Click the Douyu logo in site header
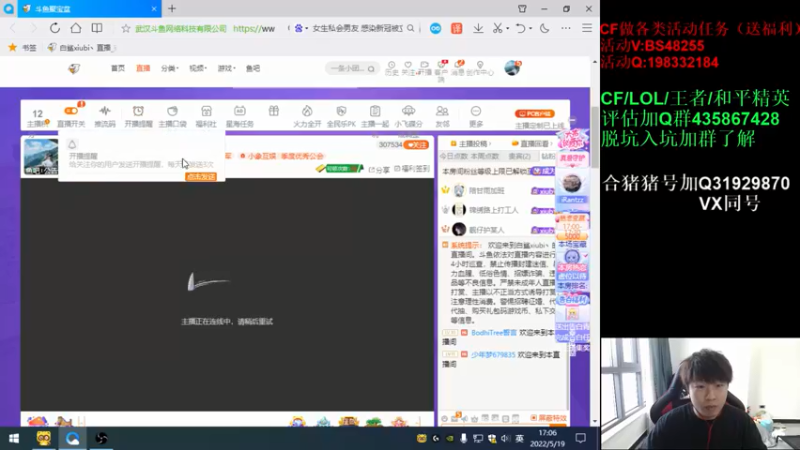 click(x=74, y=68)
